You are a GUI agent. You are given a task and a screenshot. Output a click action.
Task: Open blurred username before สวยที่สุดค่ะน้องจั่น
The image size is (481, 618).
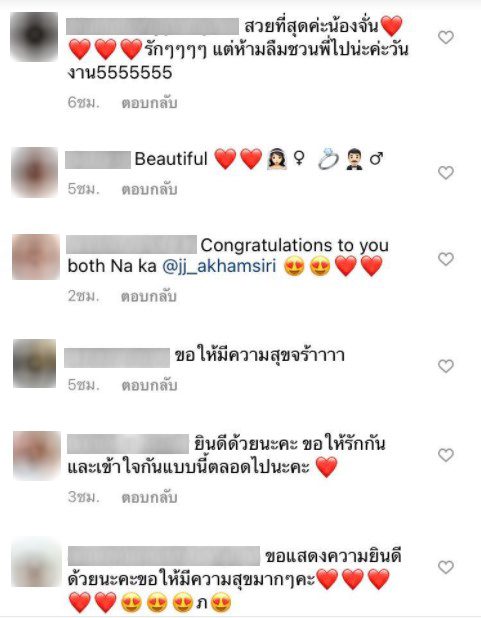[x=152, y=26]
